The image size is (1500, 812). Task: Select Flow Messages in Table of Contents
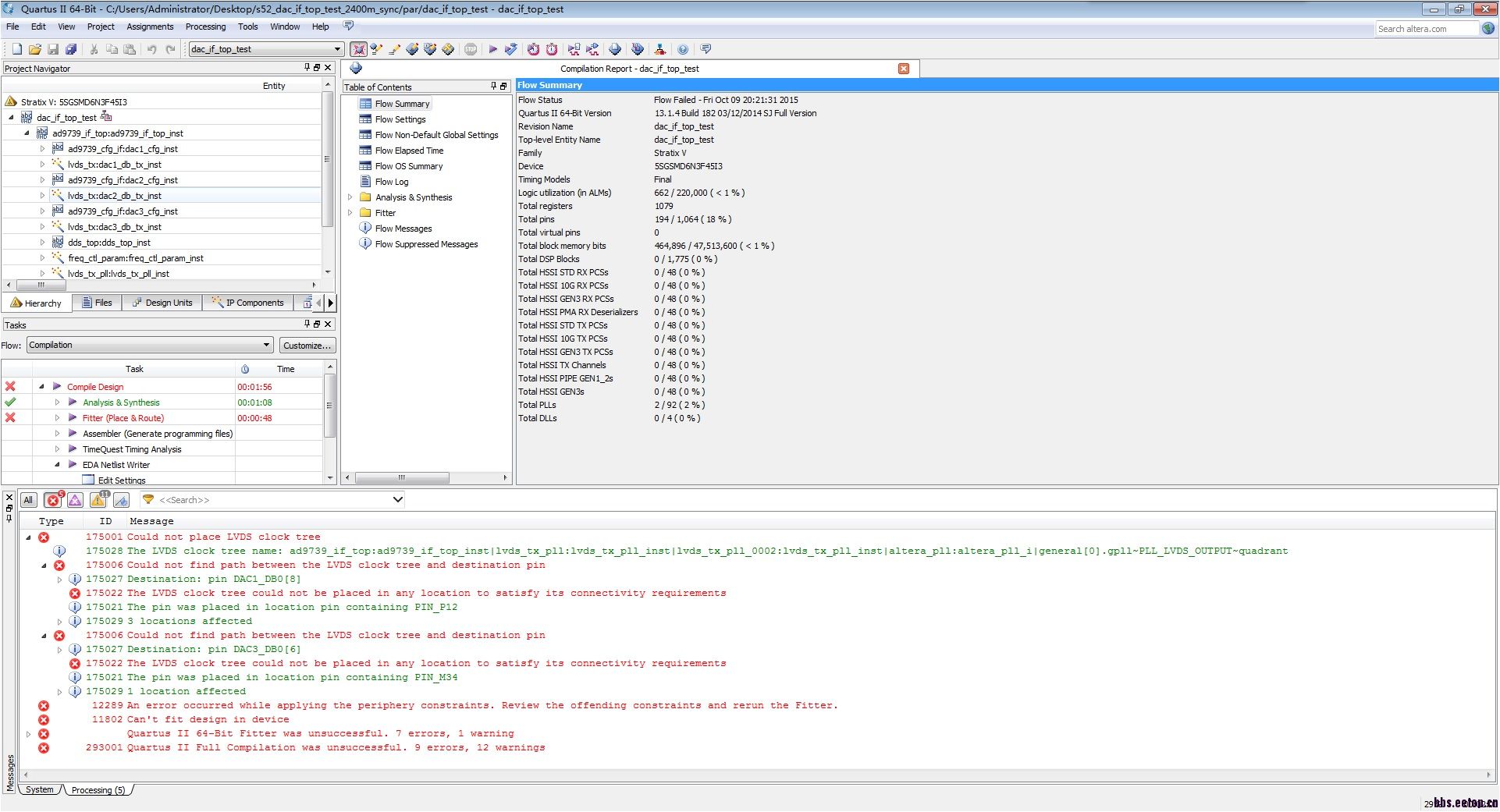[x=403, y=229]
